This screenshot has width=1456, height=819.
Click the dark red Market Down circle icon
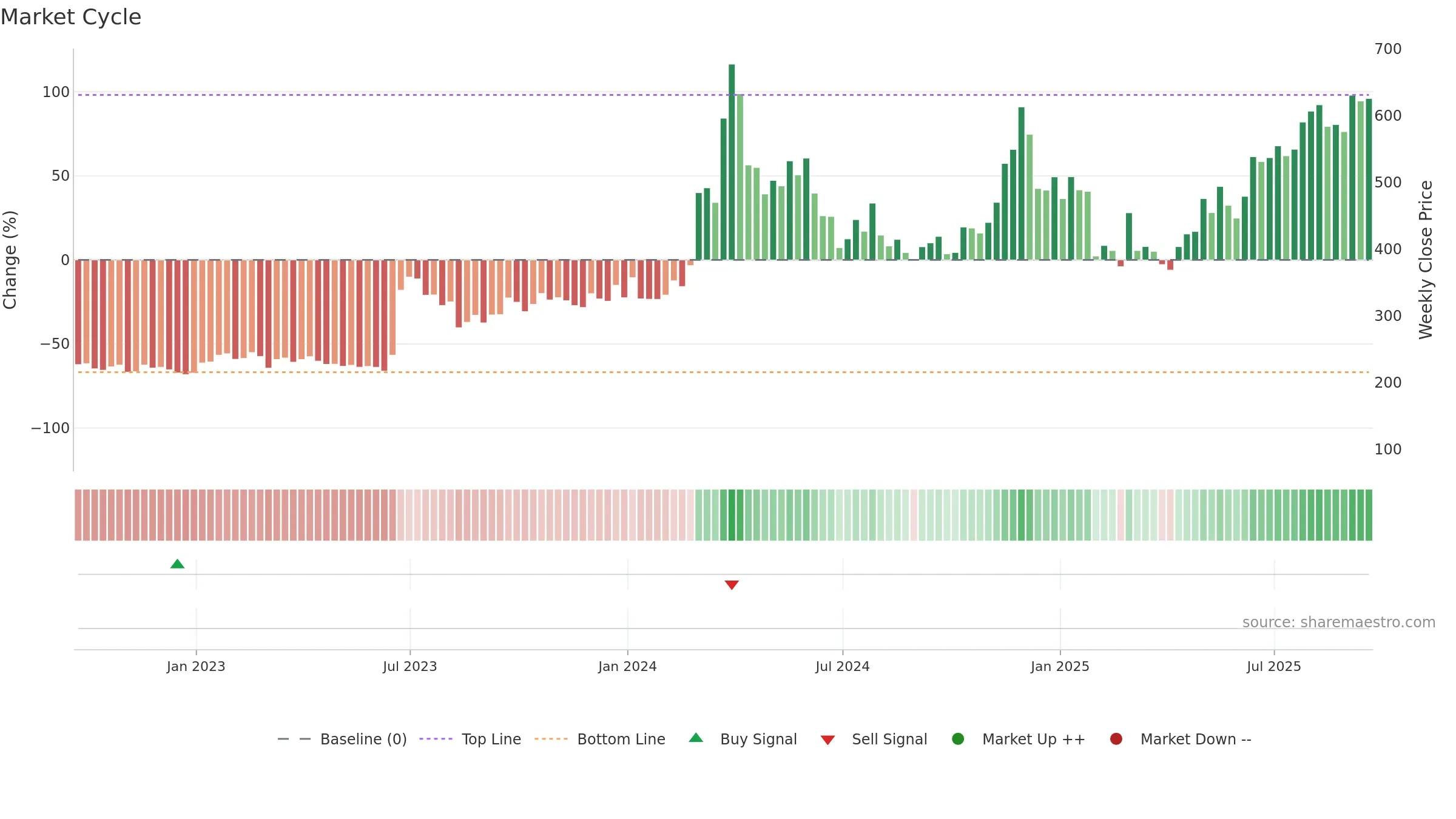point(1116,739)
